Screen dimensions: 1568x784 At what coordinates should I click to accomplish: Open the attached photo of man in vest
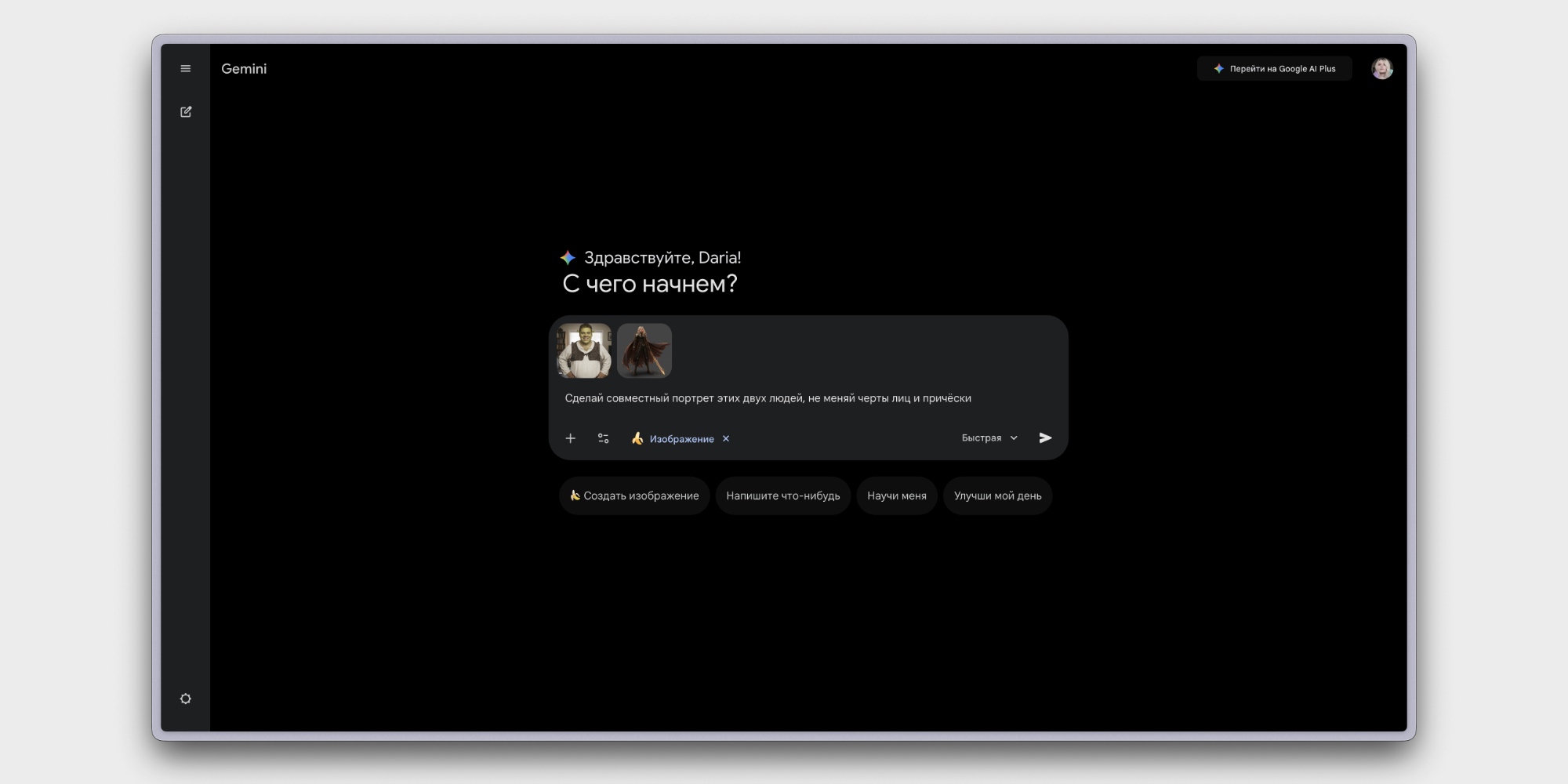(x=584, y=350)
